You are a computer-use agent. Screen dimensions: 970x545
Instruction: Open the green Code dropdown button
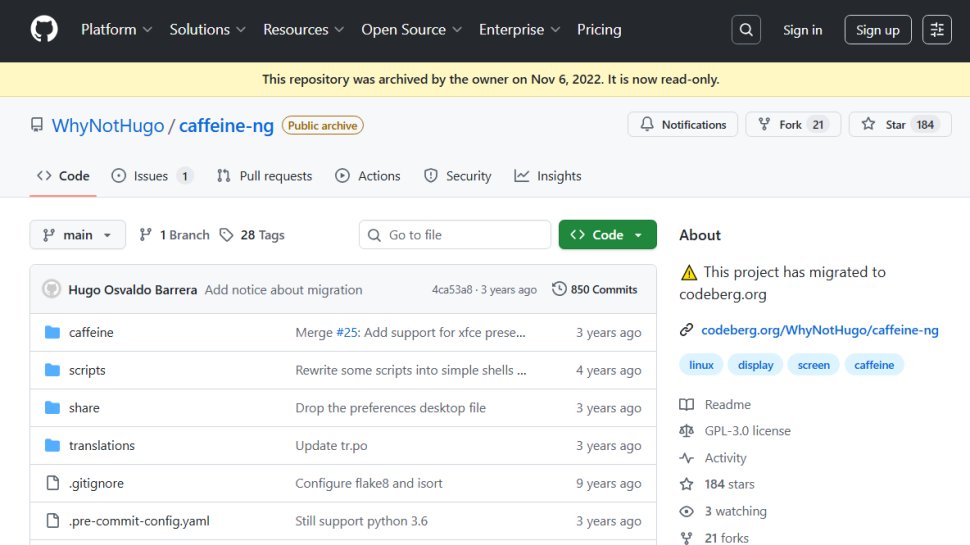click(607, 235)
